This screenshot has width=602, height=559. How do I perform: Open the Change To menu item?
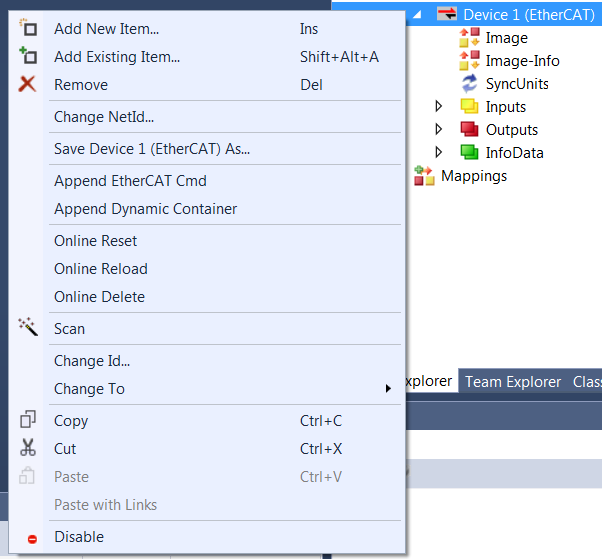coord(206,389)
